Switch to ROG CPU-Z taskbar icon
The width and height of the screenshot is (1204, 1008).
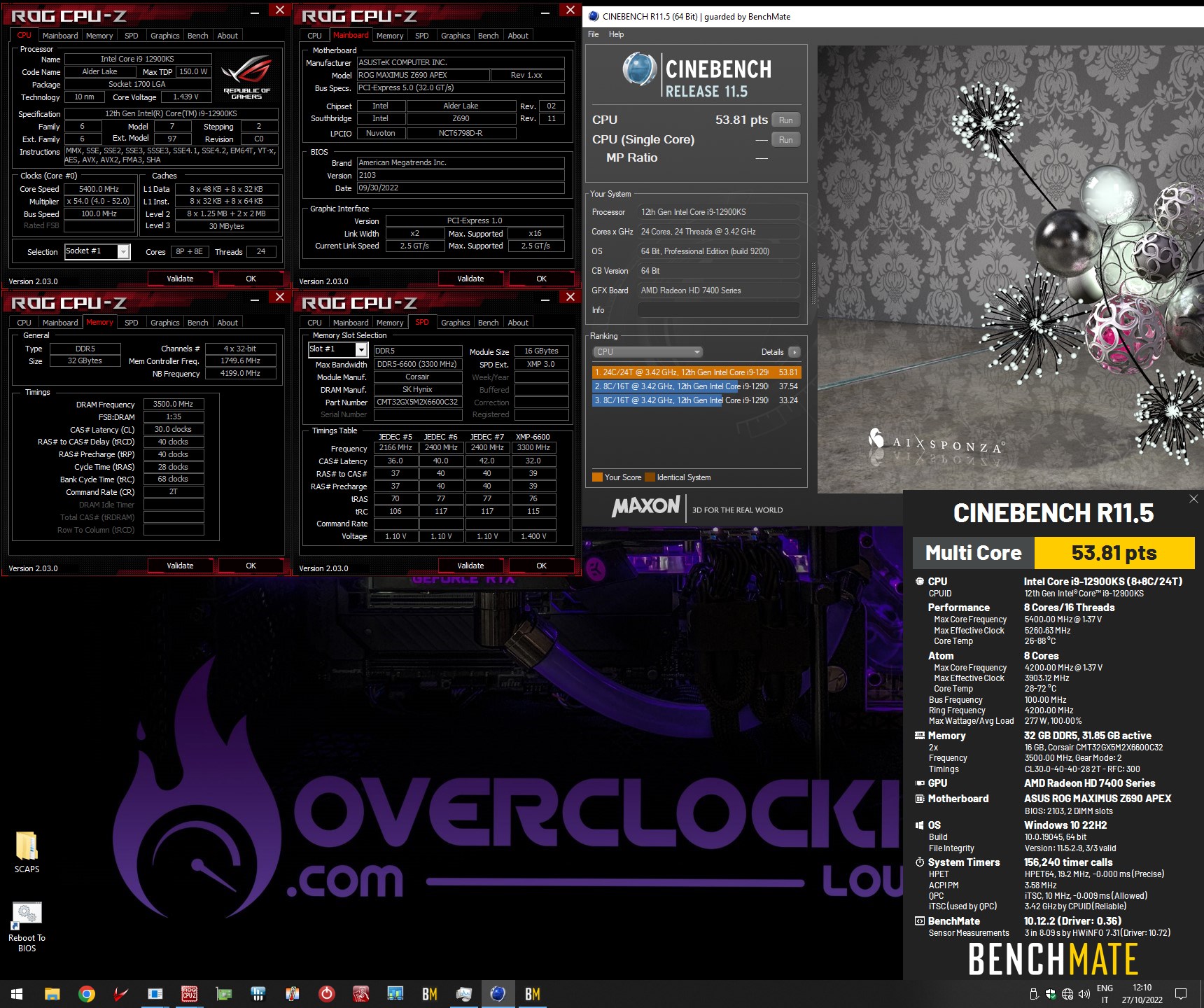pos(190,994)
